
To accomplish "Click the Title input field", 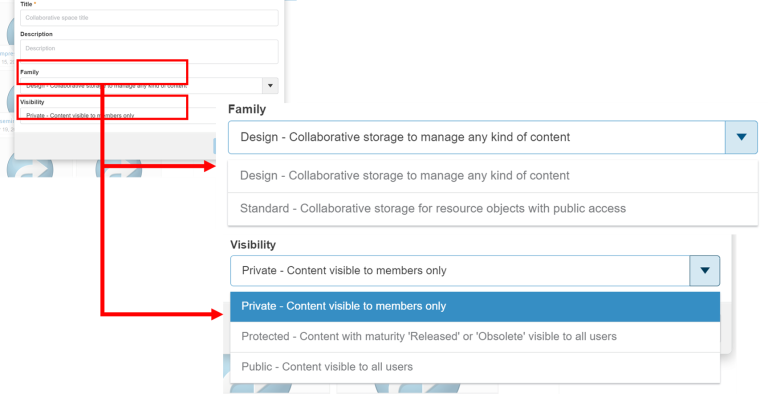I will point(149,18).
